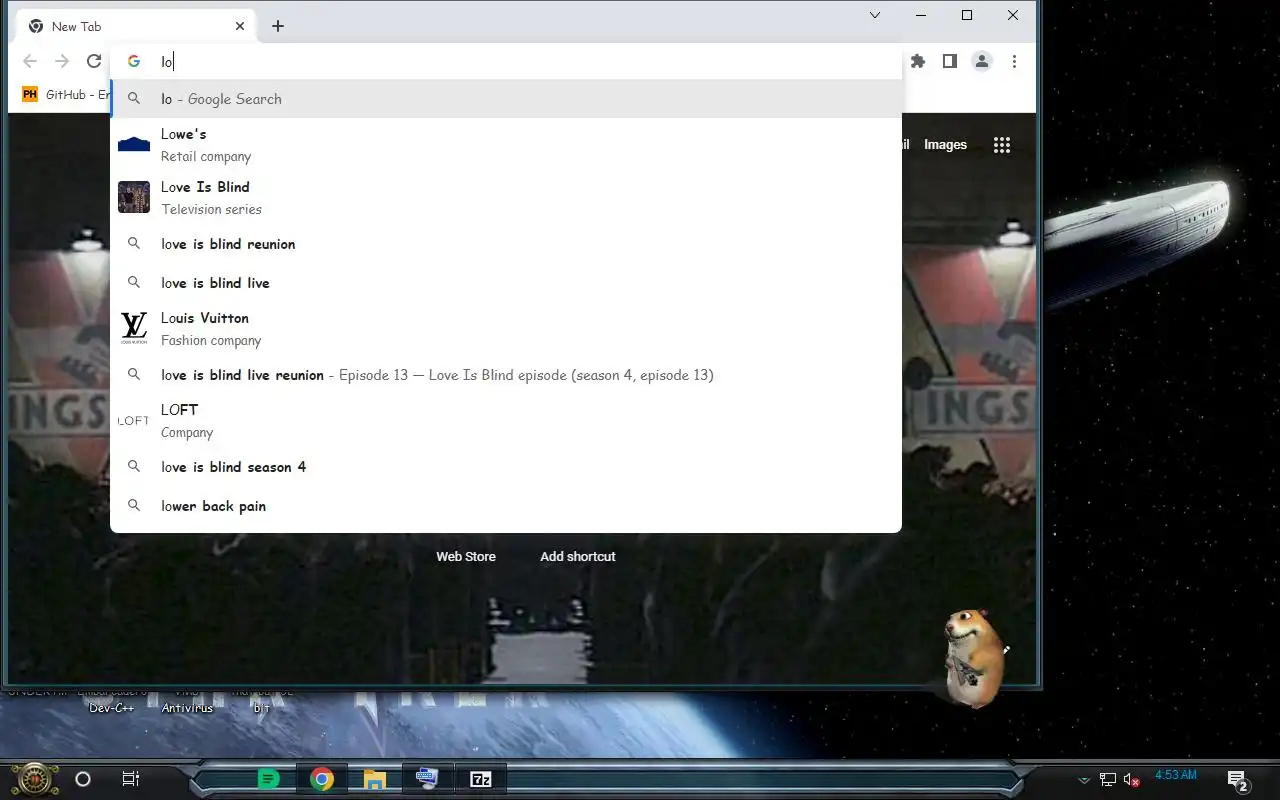Close the New Tab tab

(x=240, y=26)
